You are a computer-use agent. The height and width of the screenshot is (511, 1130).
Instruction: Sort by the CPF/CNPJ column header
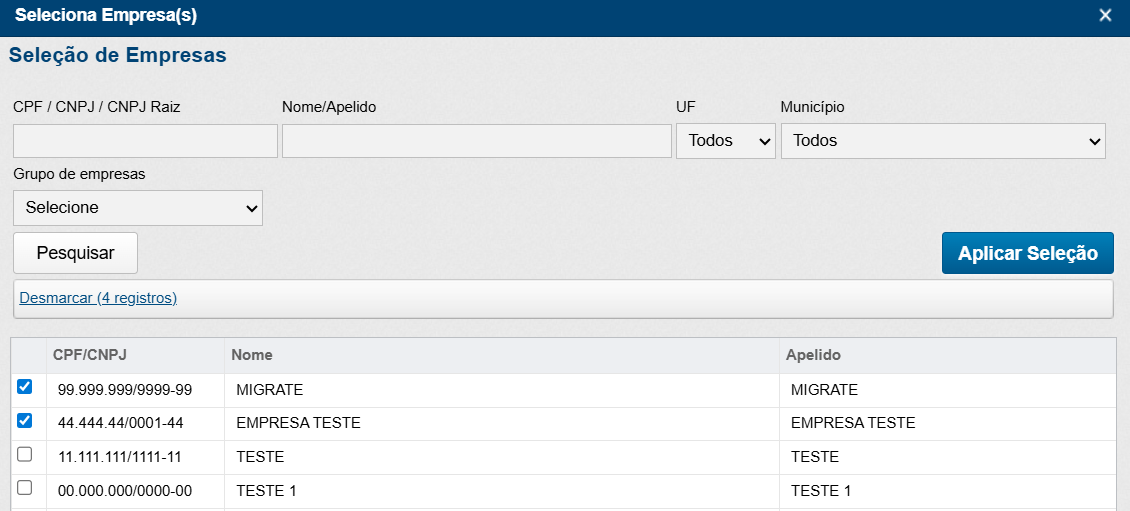pos(90,355)
